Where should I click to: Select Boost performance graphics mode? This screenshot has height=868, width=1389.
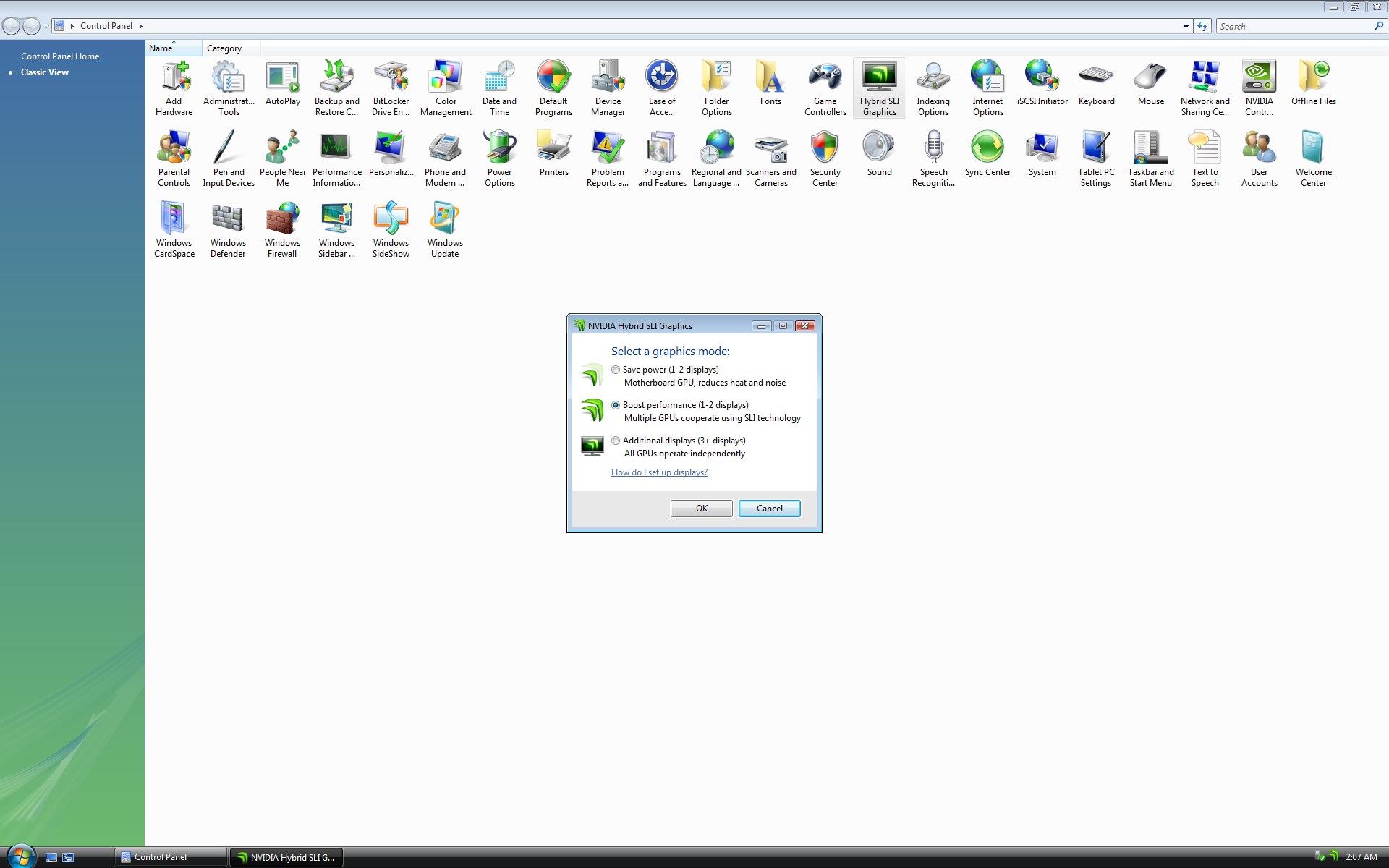tap(616, 405)
